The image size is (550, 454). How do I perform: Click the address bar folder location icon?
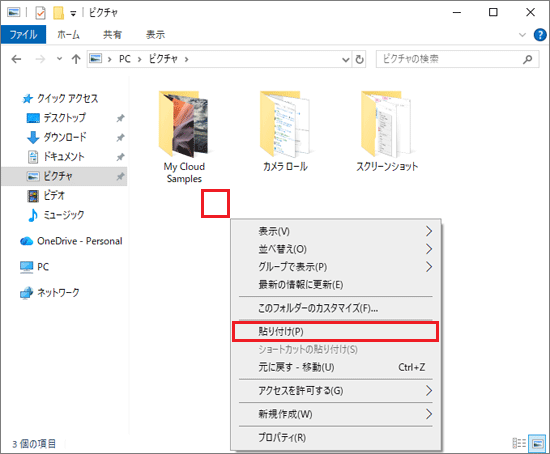pos(95,59)
